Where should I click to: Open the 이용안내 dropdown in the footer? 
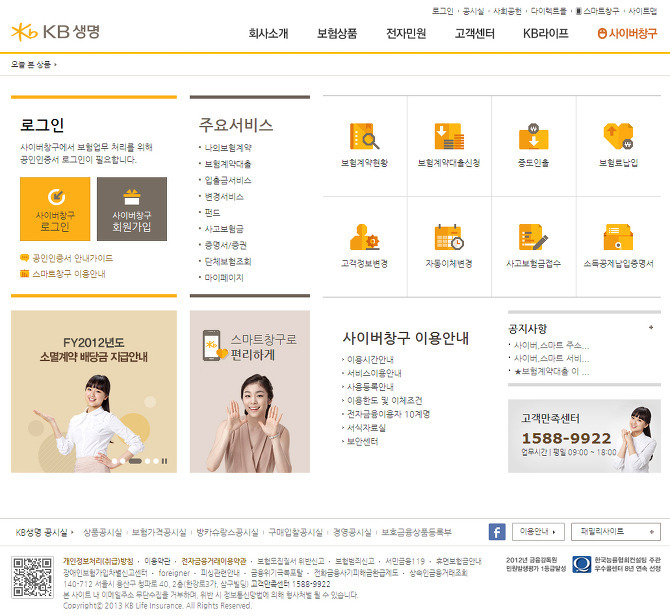click(x=538, y=532)
